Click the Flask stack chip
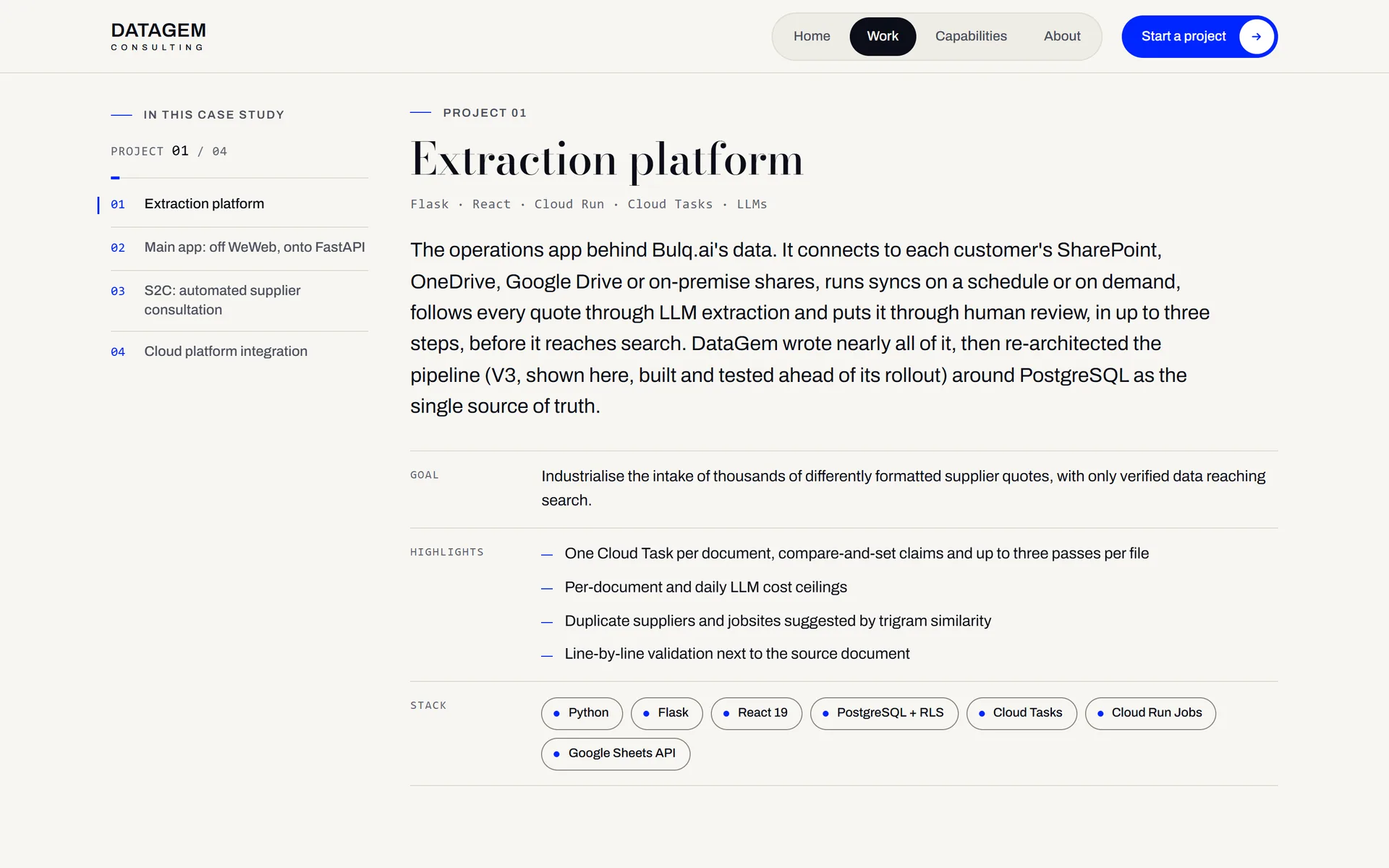Viewport: 1389px width, 868px height. pos(666,713)
